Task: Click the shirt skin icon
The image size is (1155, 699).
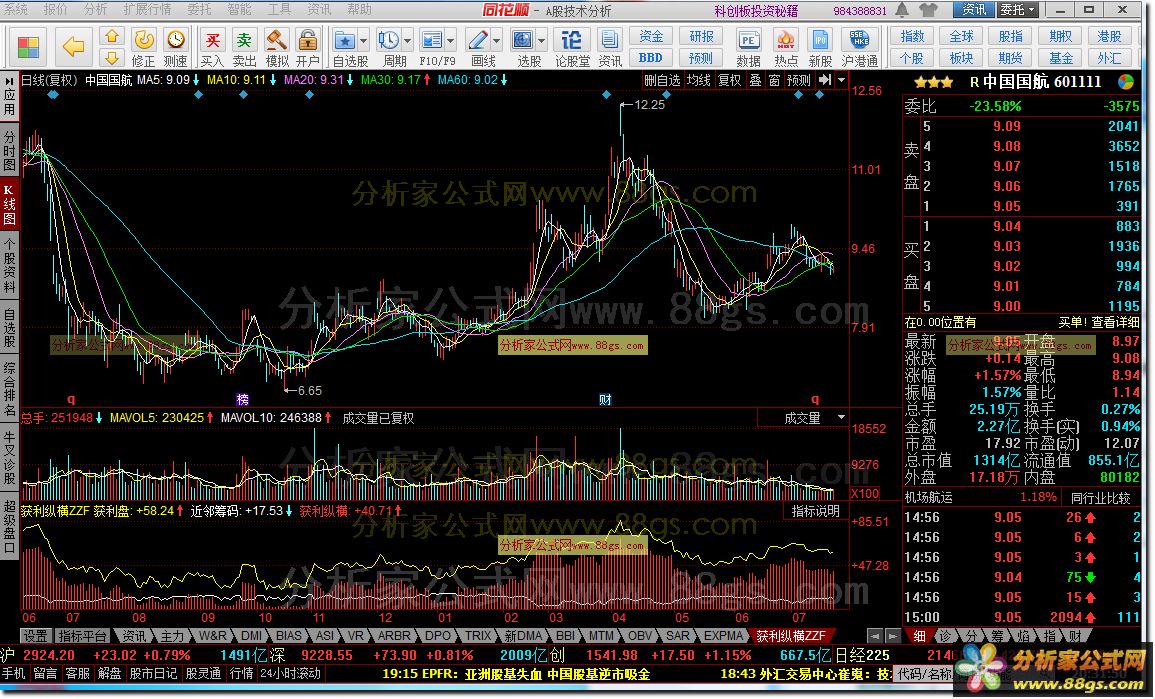Action: [x=928, y=10]
